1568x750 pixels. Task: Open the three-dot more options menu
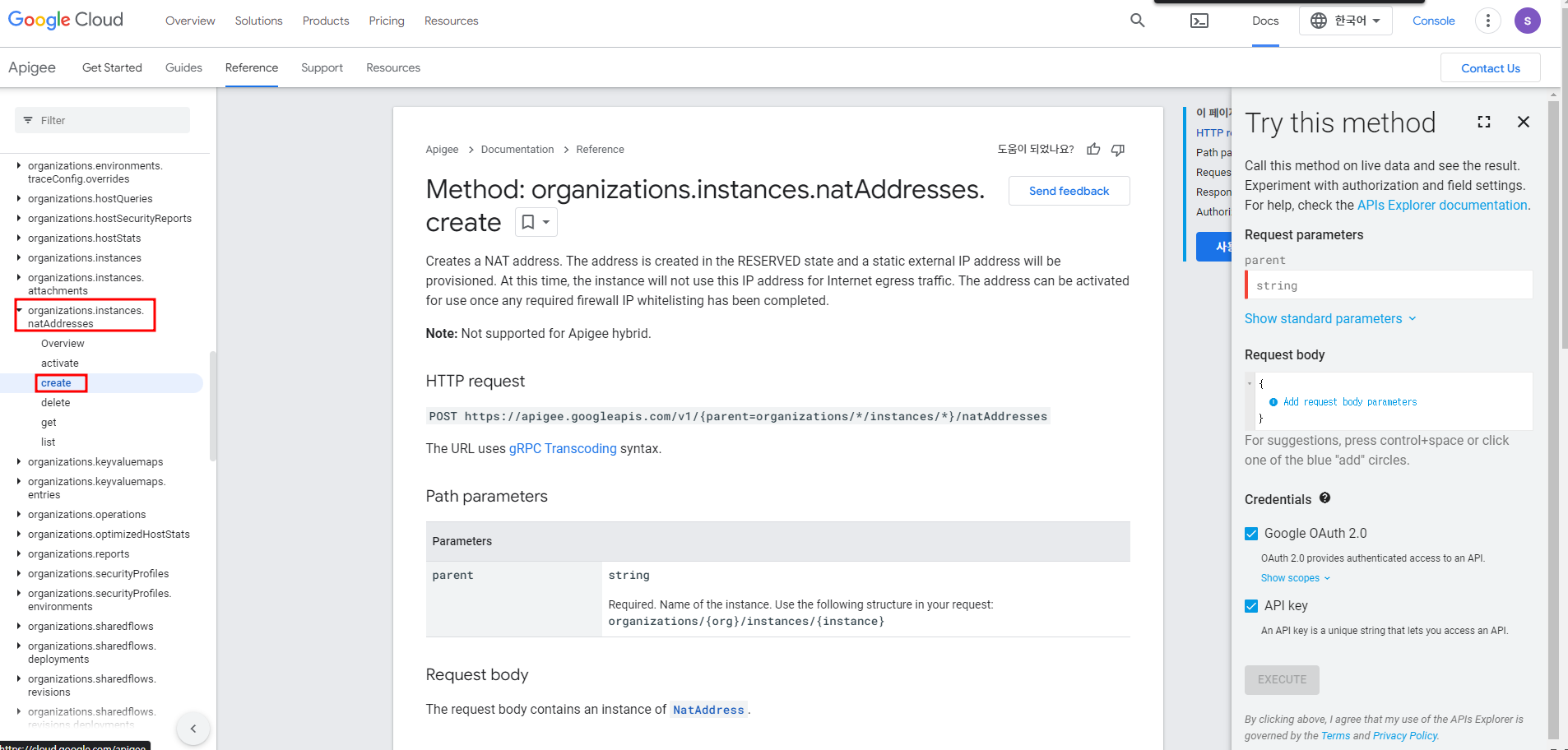click(x=1487, y=21)
